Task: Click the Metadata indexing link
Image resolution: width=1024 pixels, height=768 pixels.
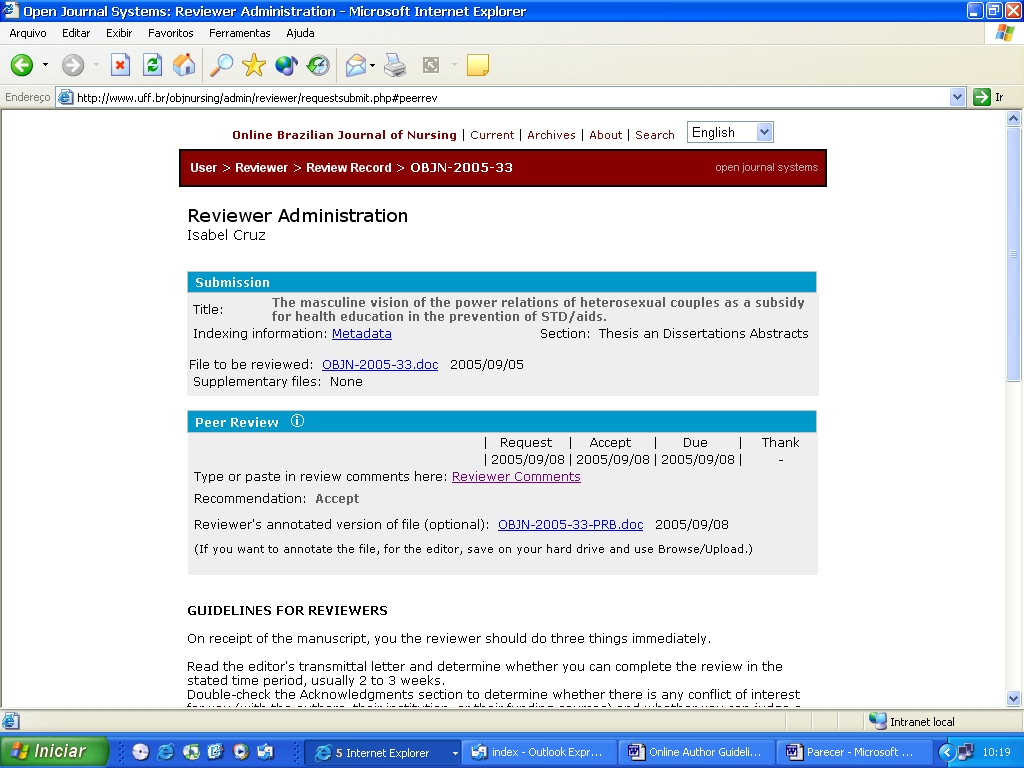Action: point(361,334)
